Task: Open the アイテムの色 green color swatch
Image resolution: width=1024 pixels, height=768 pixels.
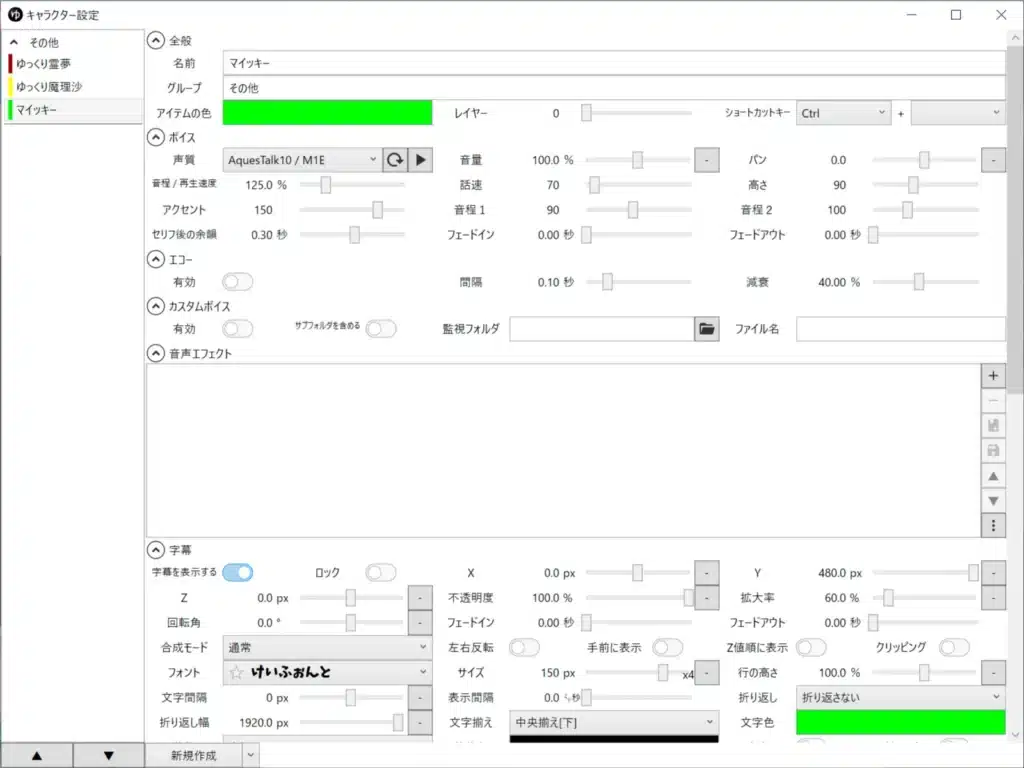Action: pyautogui.click(x=327, y=113)
